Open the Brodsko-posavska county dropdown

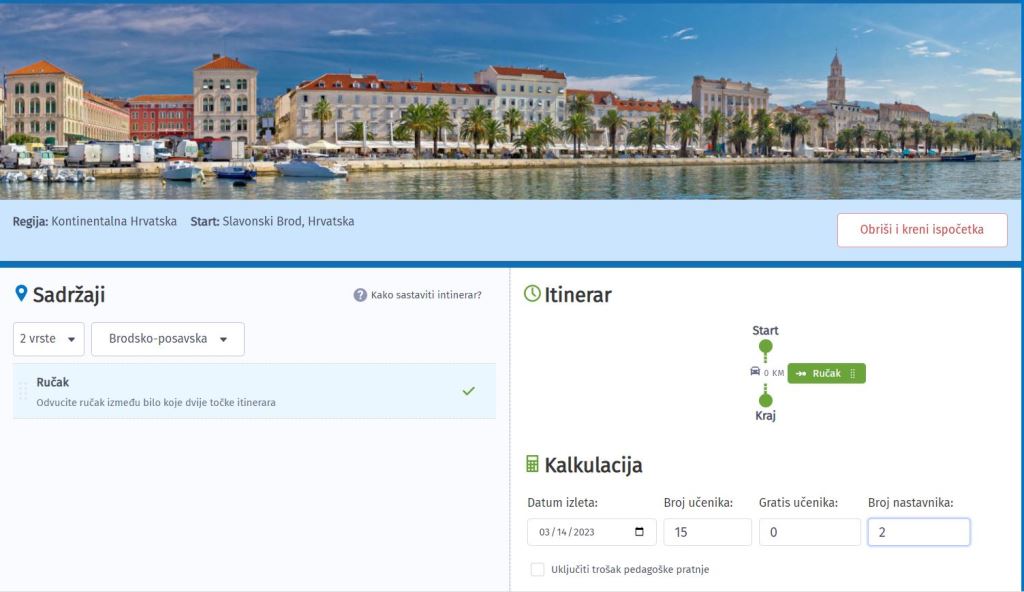pos(168,339)
